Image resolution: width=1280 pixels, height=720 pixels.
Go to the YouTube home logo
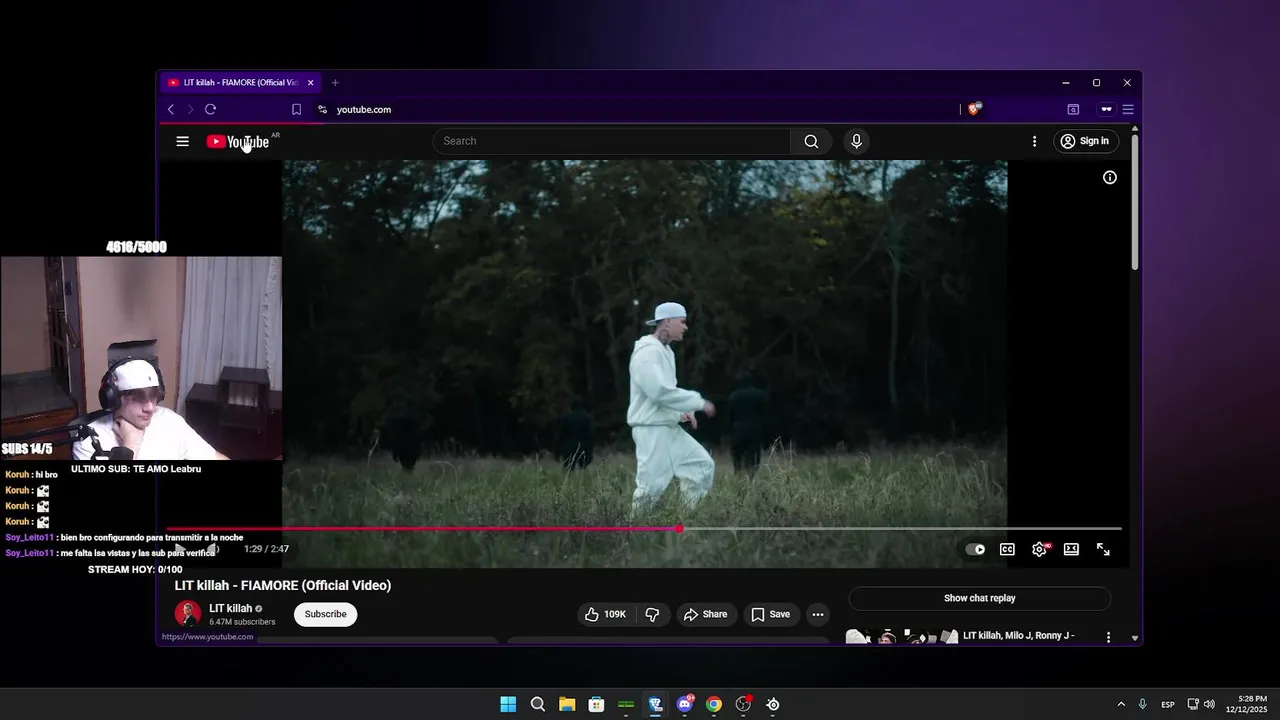238,142
